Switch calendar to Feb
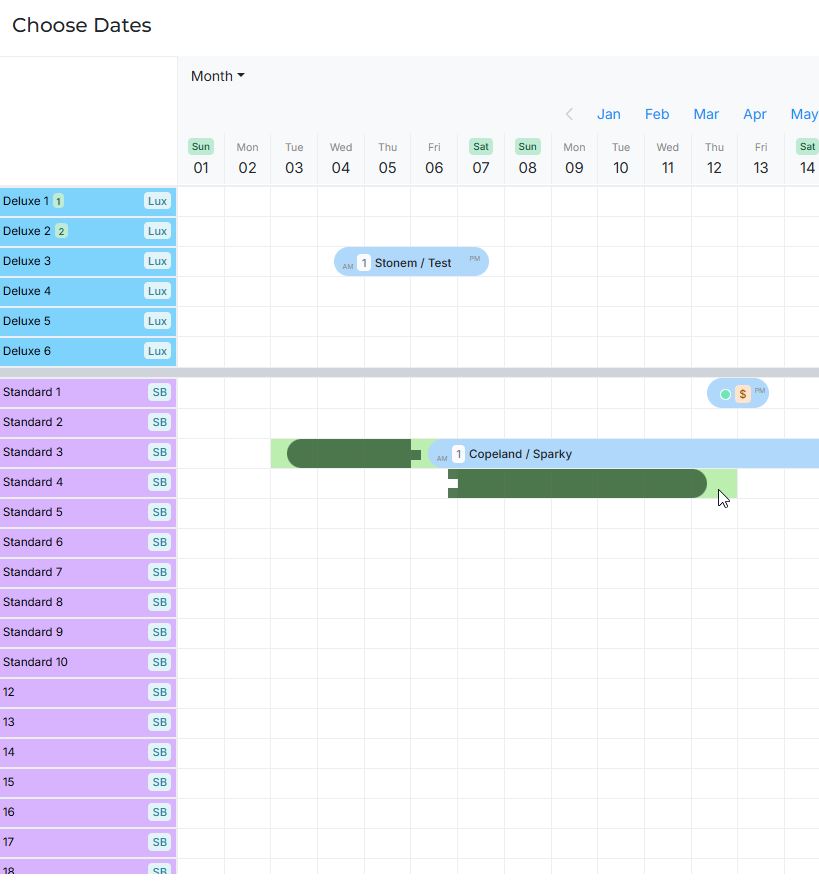 (657, 114)
